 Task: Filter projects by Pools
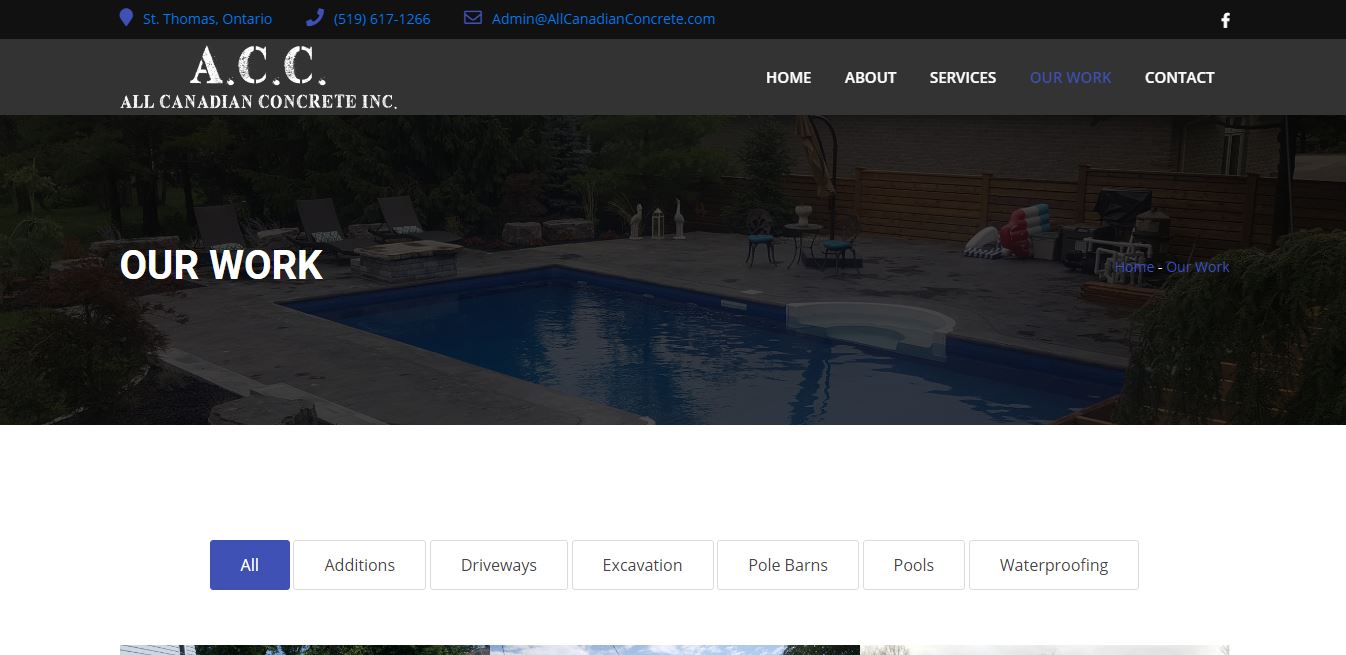point(914,565)
